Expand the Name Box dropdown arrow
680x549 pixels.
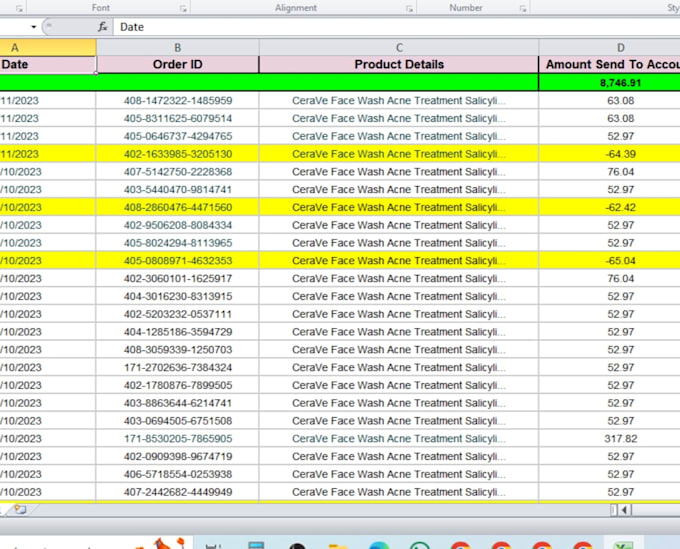33,27
